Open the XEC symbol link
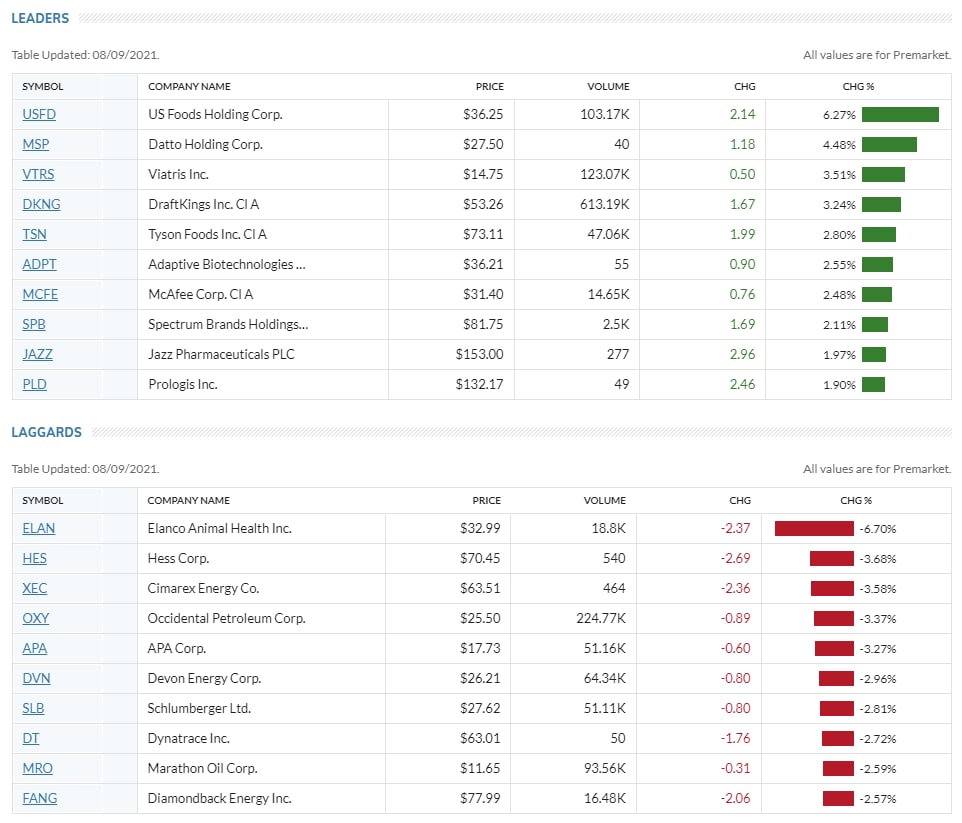962x823 pixels. click(x=34, y=589)
